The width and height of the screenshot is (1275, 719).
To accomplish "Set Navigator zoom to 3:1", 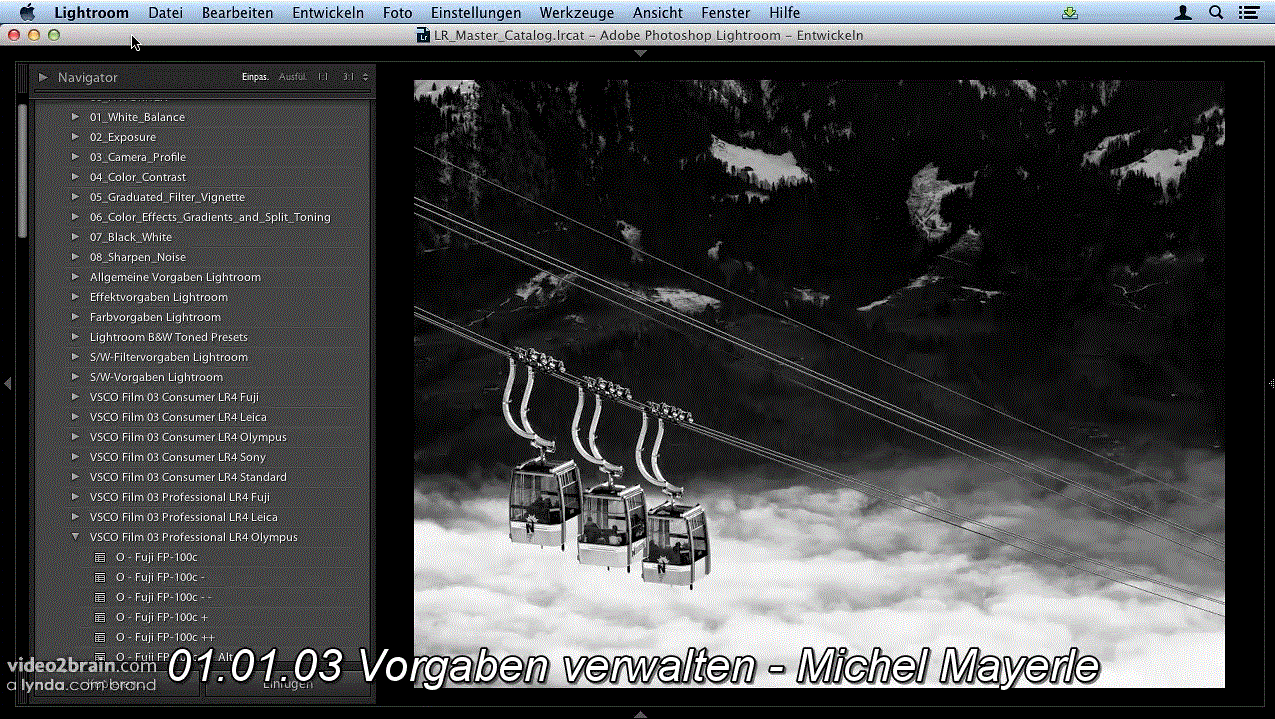I will click(348, 77).
